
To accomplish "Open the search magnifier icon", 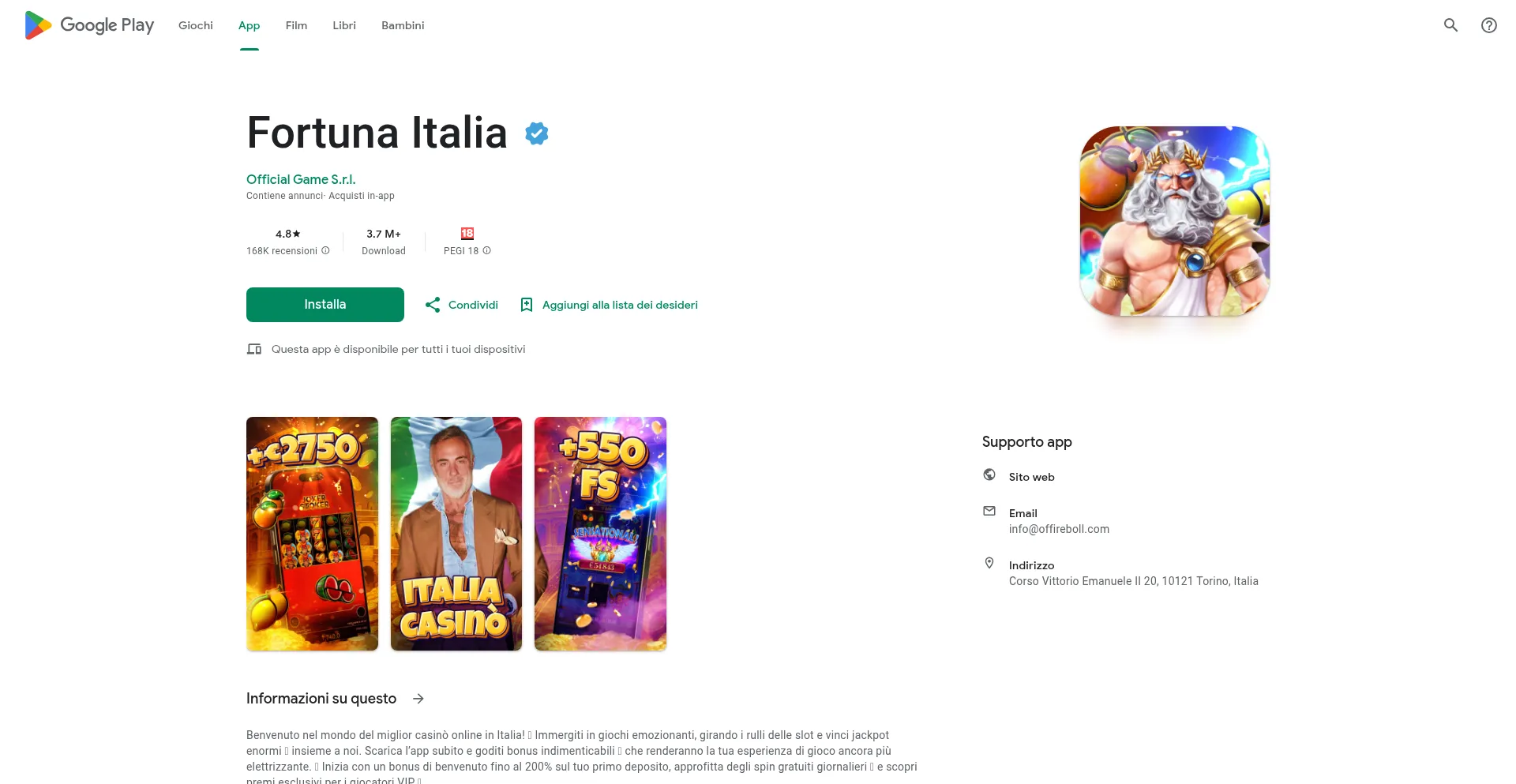I will coord(1450,25).
